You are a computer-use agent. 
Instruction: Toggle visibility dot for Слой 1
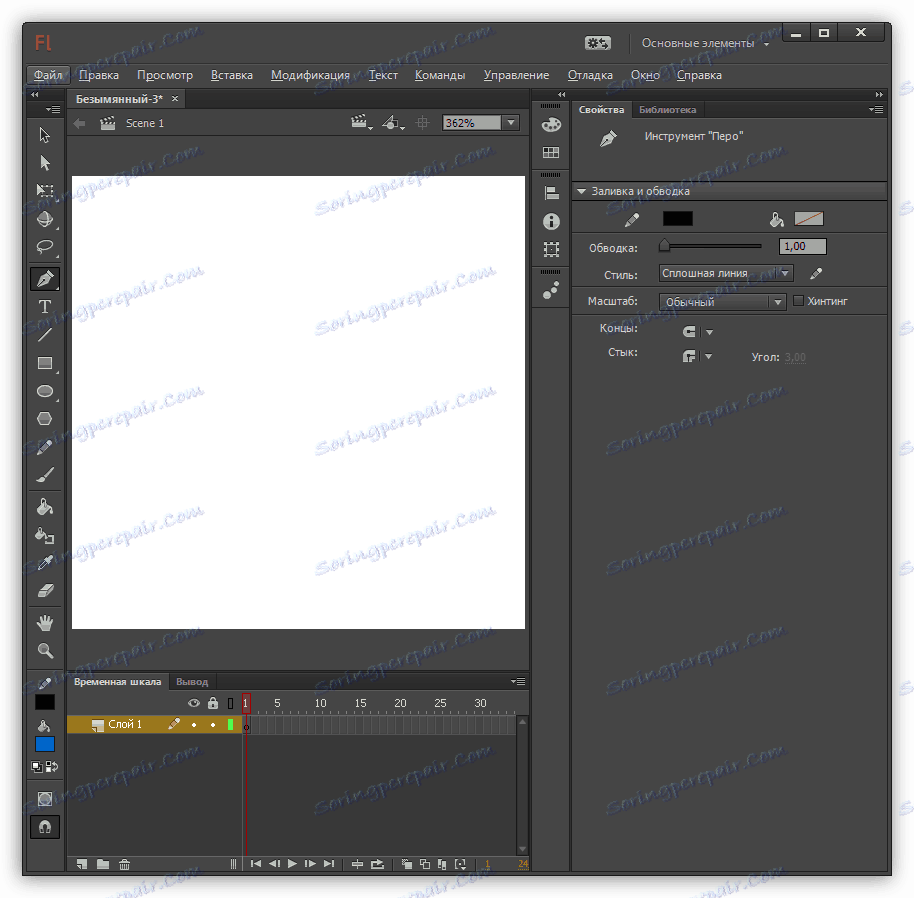194,725
